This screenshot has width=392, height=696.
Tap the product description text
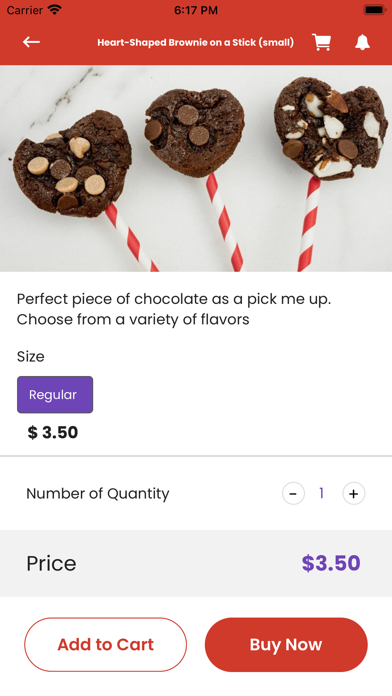click(x=174, y=309)
